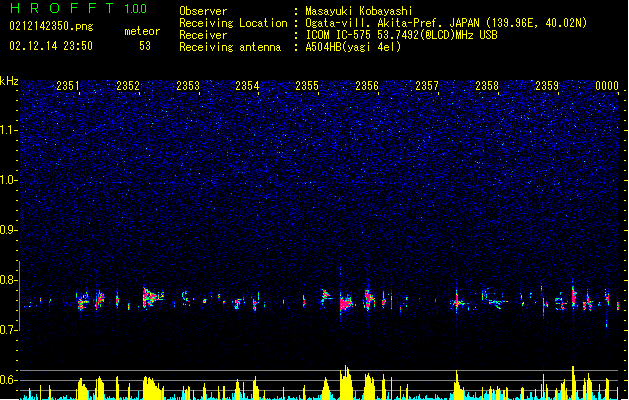Click the 2353 time marker
This screenshot has height=400, width=629.
click(x=188, y=86)
